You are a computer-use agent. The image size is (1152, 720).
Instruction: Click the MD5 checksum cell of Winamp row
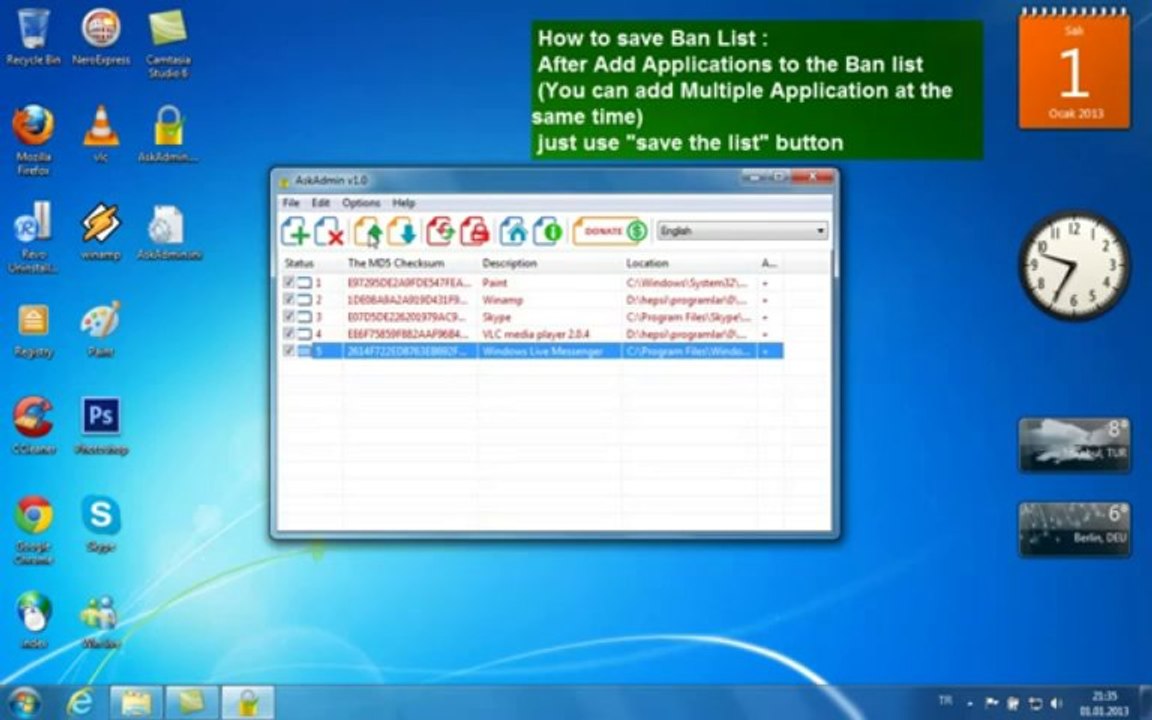pyautogui.click(x=407, y=300)
